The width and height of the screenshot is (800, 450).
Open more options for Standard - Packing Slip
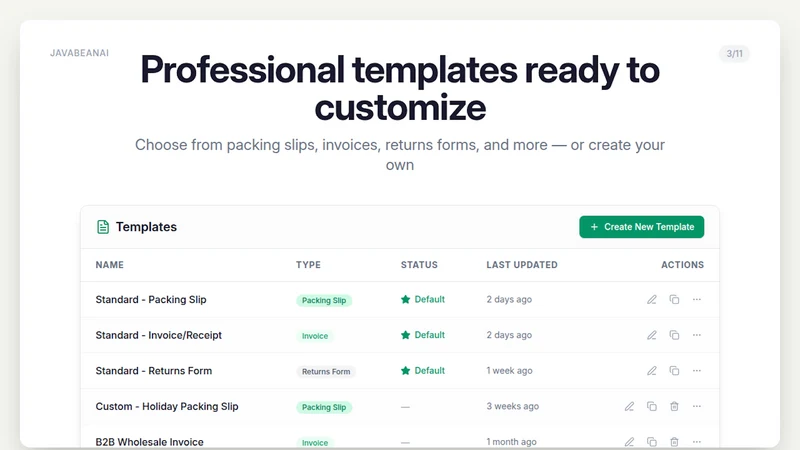(x=696, y=299)
